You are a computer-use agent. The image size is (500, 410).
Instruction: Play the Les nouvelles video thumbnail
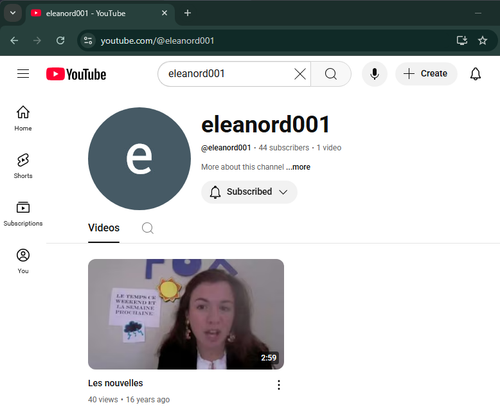pyautogui.click(x=186, y=314)
